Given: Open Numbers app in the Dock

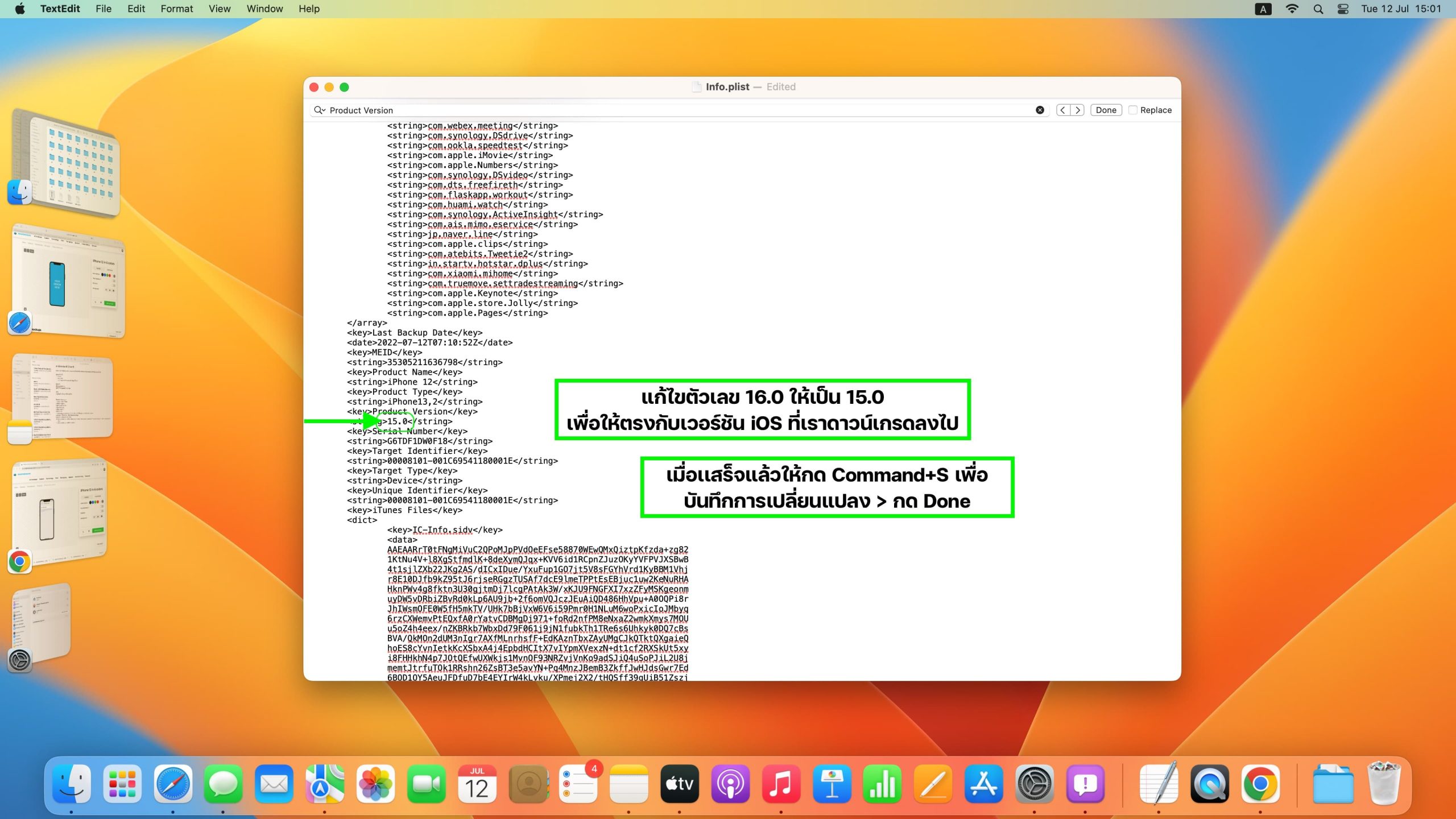Looking at the screenshot, I should tap(882, 784).
